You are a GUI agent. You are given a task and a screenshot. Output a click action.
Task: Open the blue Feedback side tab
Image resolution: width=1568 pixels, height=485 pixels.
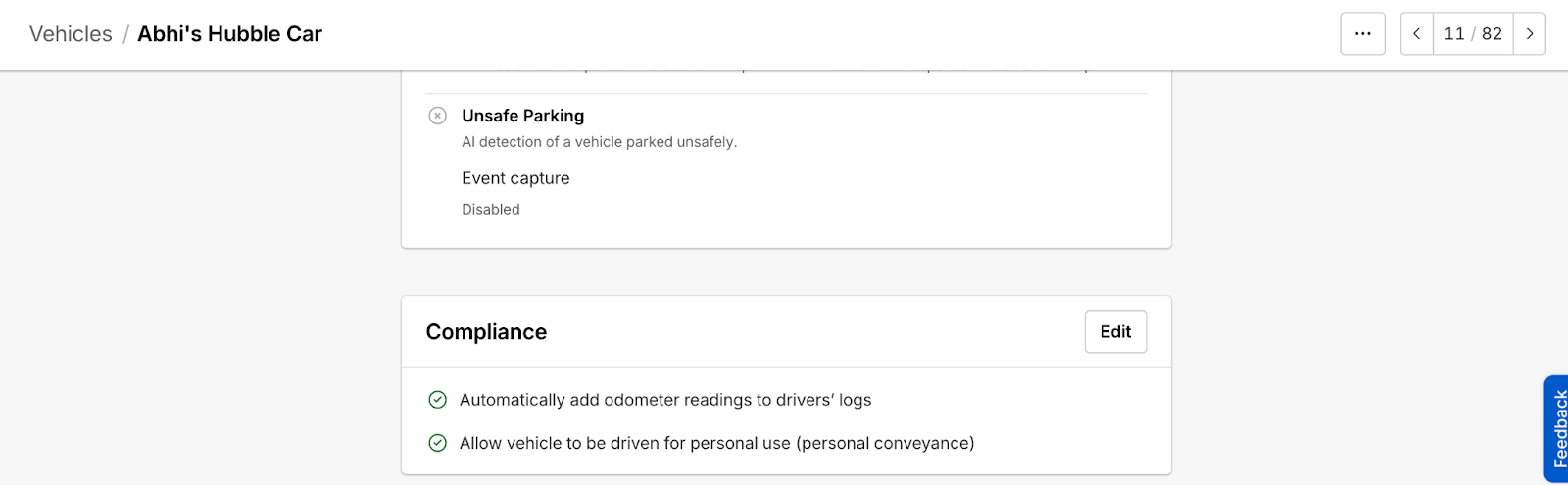pyautogui.click(x=1556, y=429)
